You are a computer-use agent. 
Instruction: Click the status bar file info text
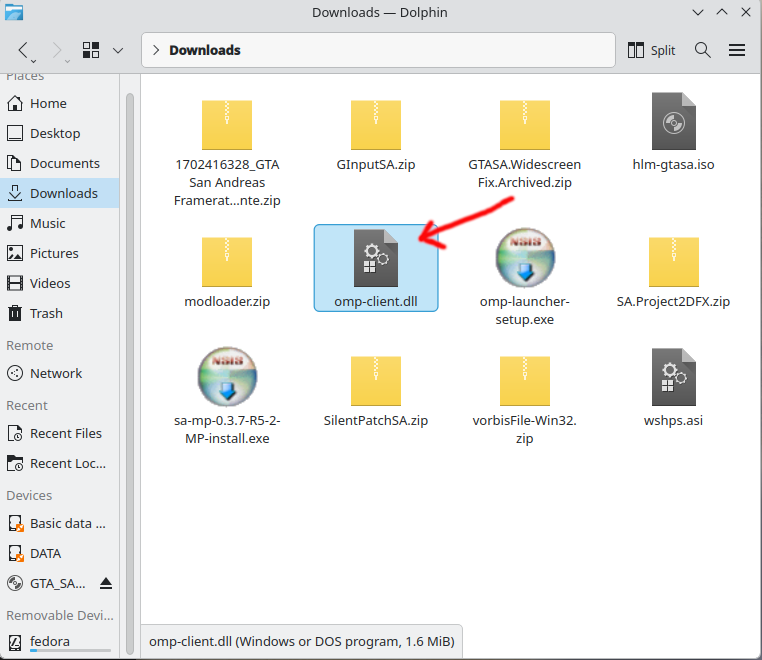pos(302,642)
